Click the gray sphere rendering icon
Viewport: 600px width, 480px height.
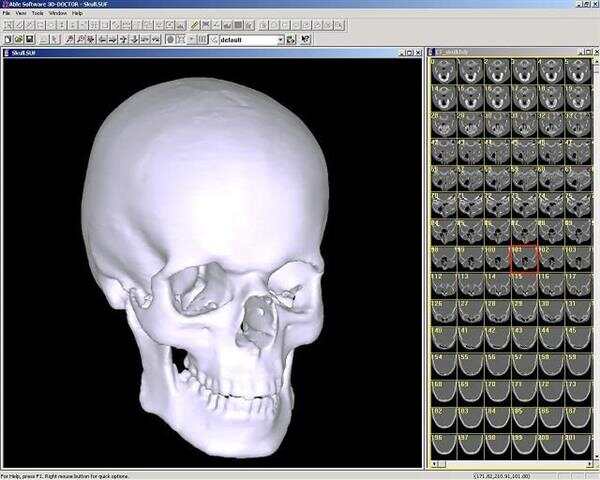(170, 40)
